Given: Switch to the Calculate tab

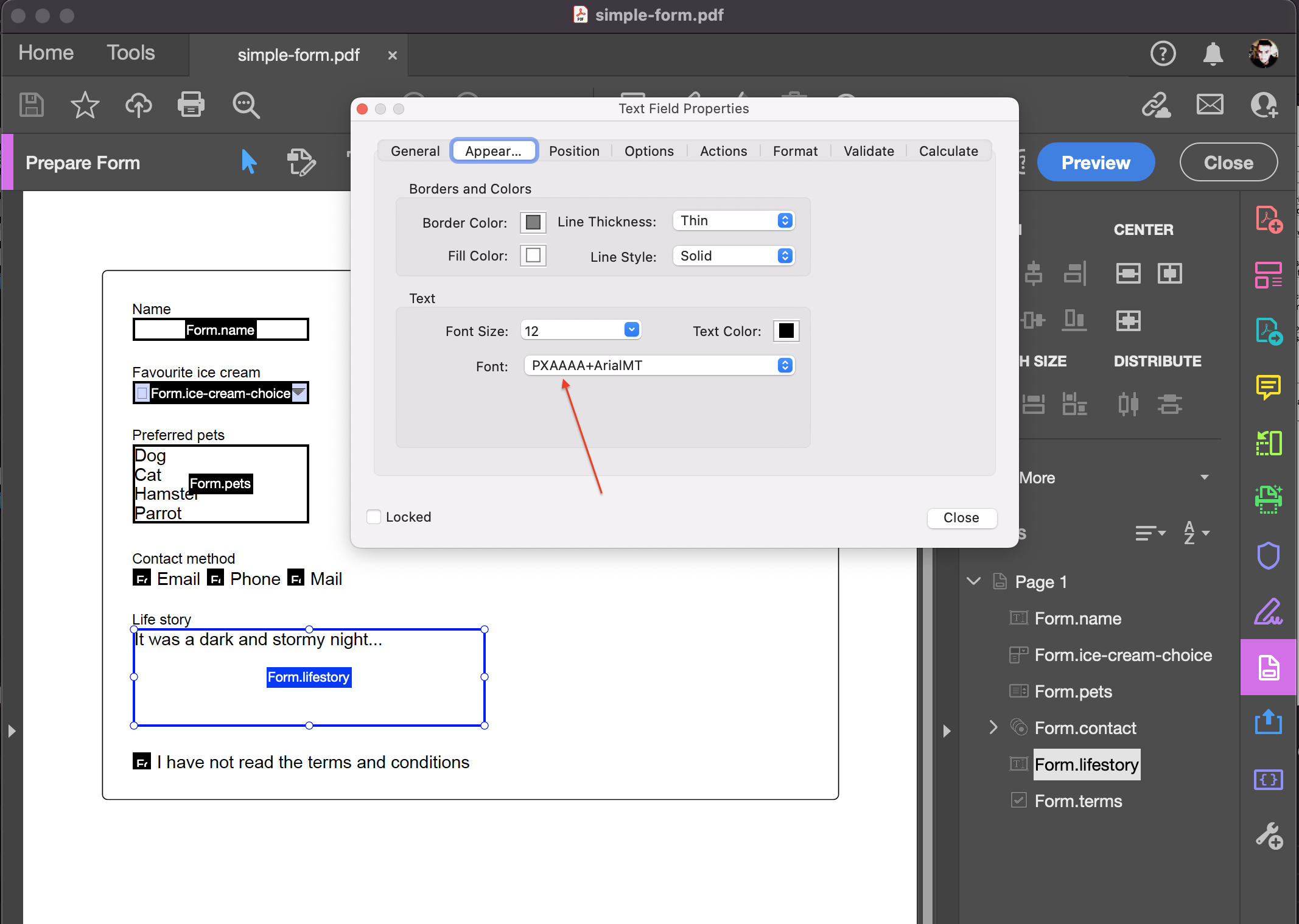Looking at the screenshot, I should pos(948,151).
